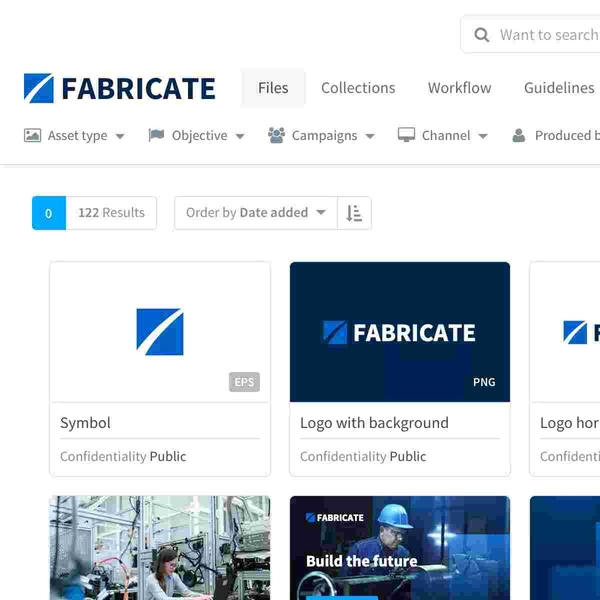The image size is (600, 600).
Task: Focus the Want to search field
Action: click(530, 35)
